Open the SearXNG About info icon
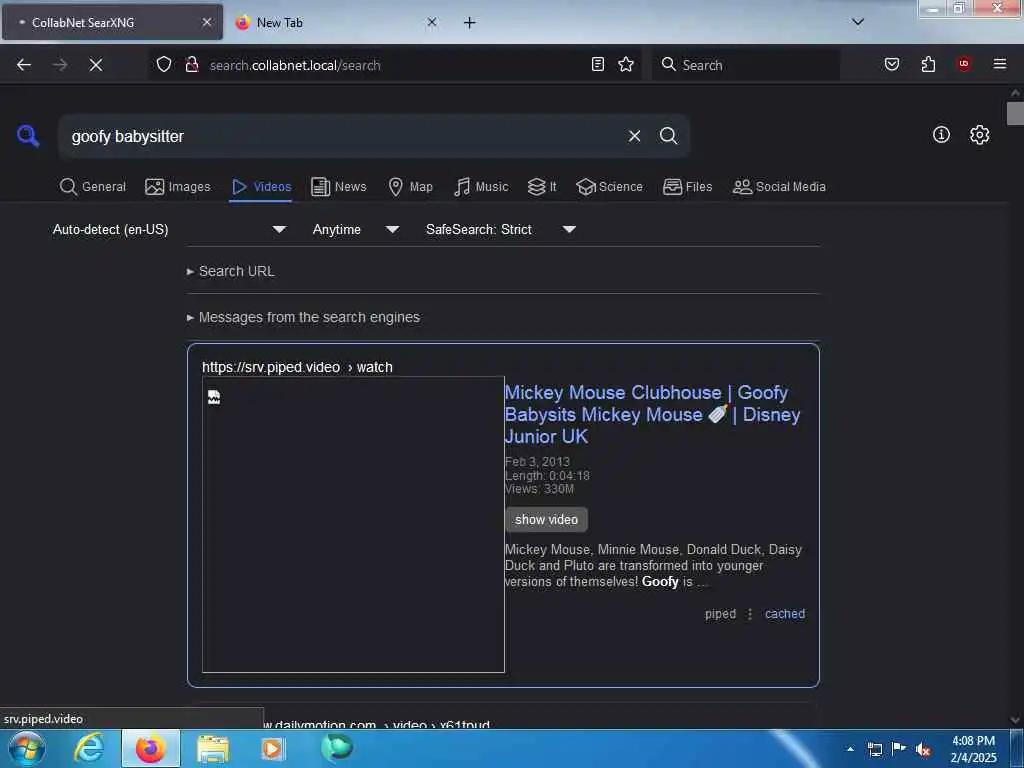Screen dimensions: 1024x768 click(x=941, y=135)
